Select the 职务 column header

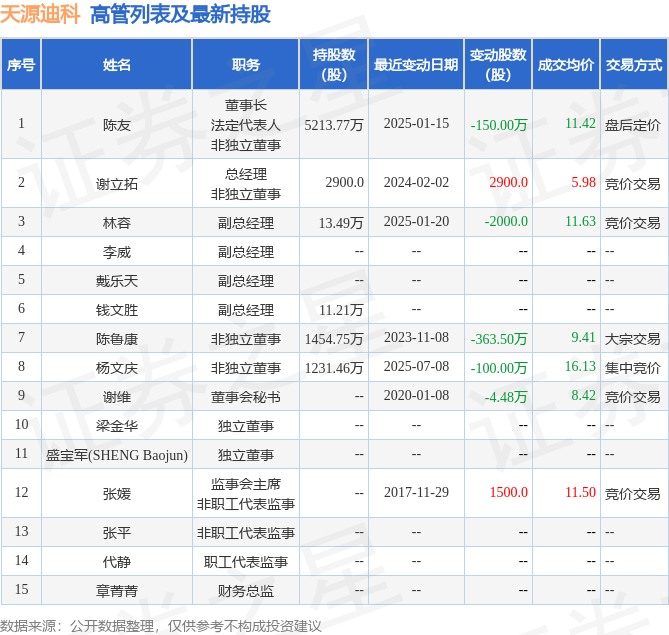pyautogui.click(x=245, y=65)
